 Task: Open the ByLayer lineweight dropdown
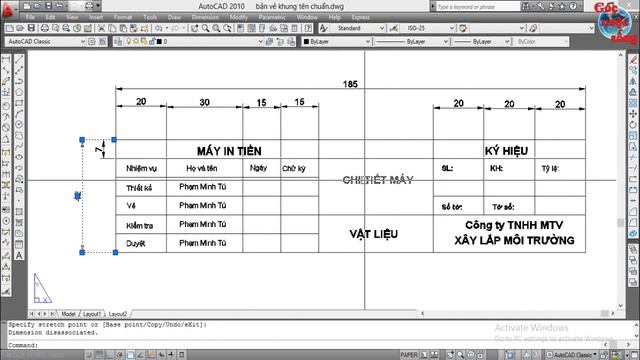[x=481, y=42]
